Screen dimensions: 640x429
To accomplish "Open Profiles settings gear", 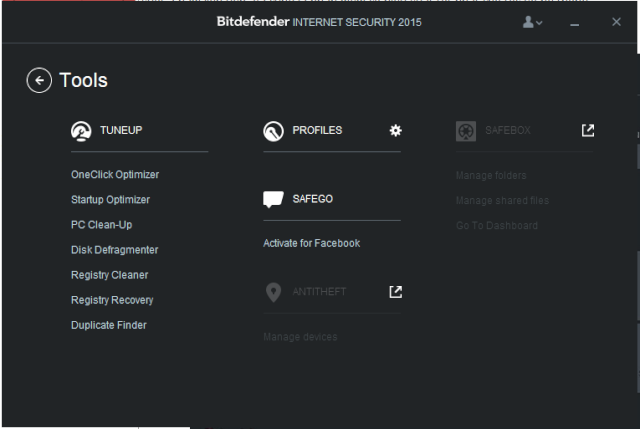I will pyautogui.click(x=396, y=131).
